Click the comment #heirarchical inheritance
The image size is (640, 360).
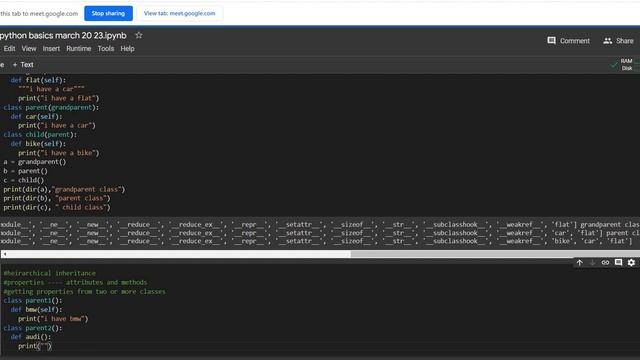(x=49, y=273)
